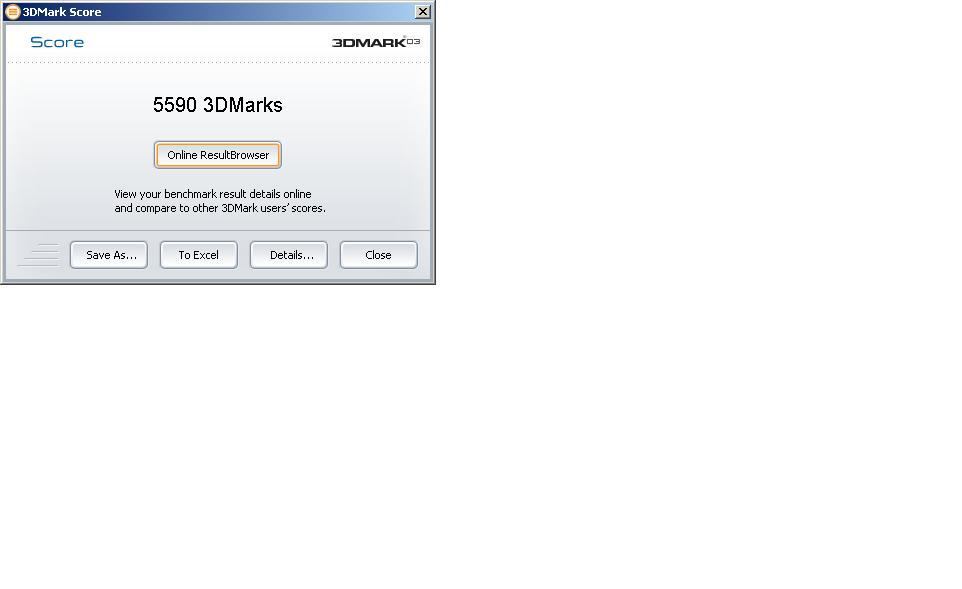Click the 3DMARK03 logo
Screen dimensions: 962x589
pyautogui.click(x=376, y=42)
